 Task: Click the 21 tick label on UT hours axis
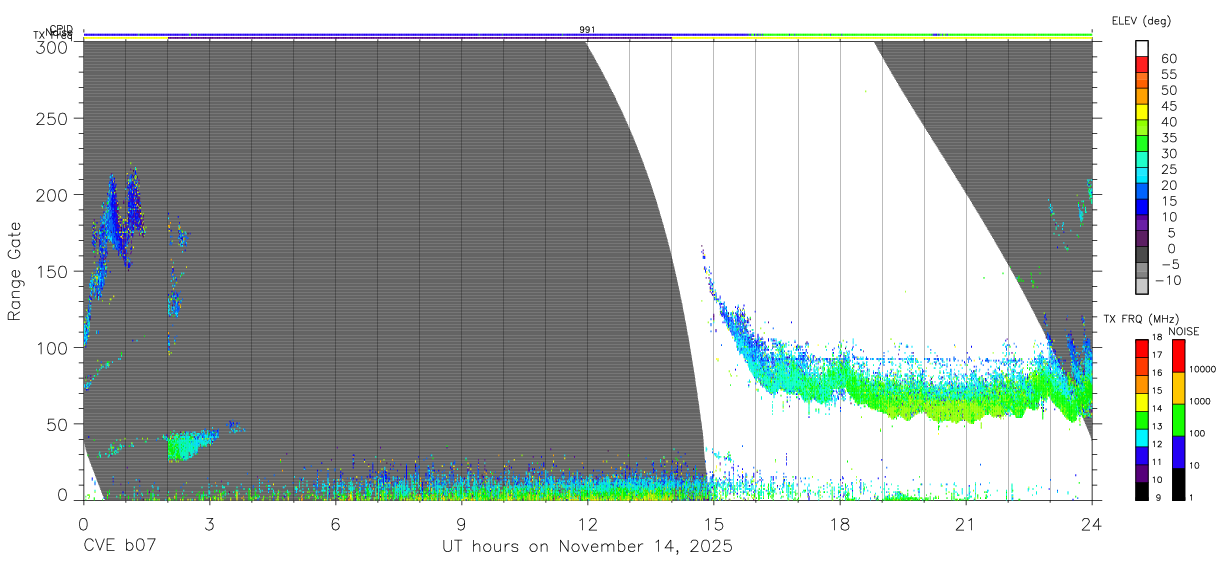pyautogui.click(x=965, y=523)
